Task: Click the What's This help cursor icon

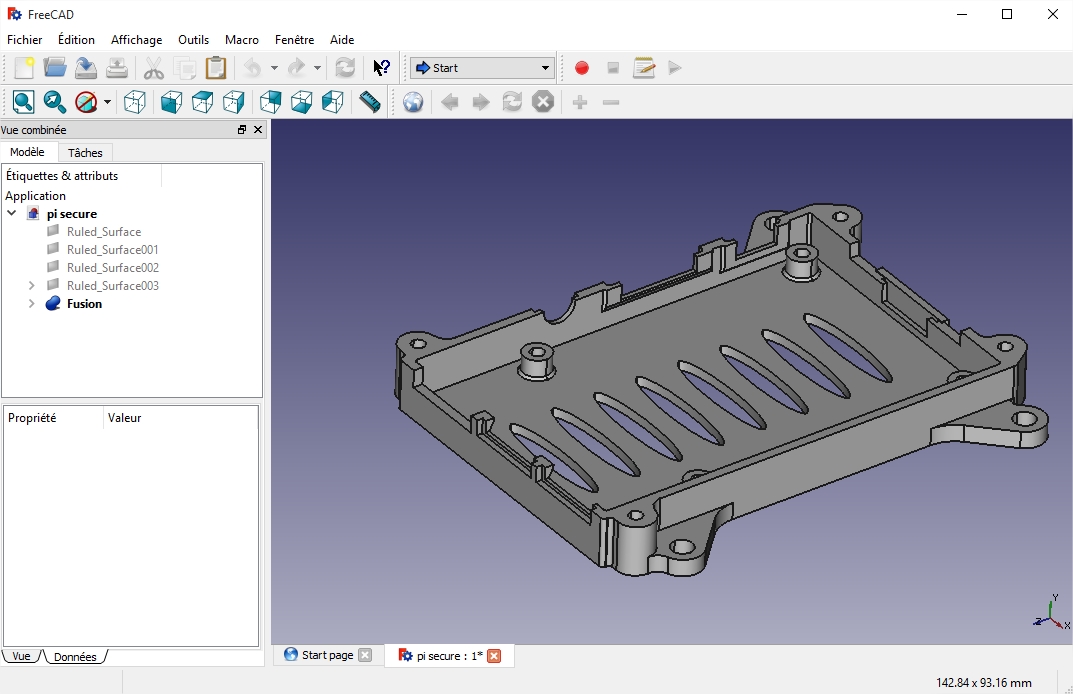Action: 382,68
